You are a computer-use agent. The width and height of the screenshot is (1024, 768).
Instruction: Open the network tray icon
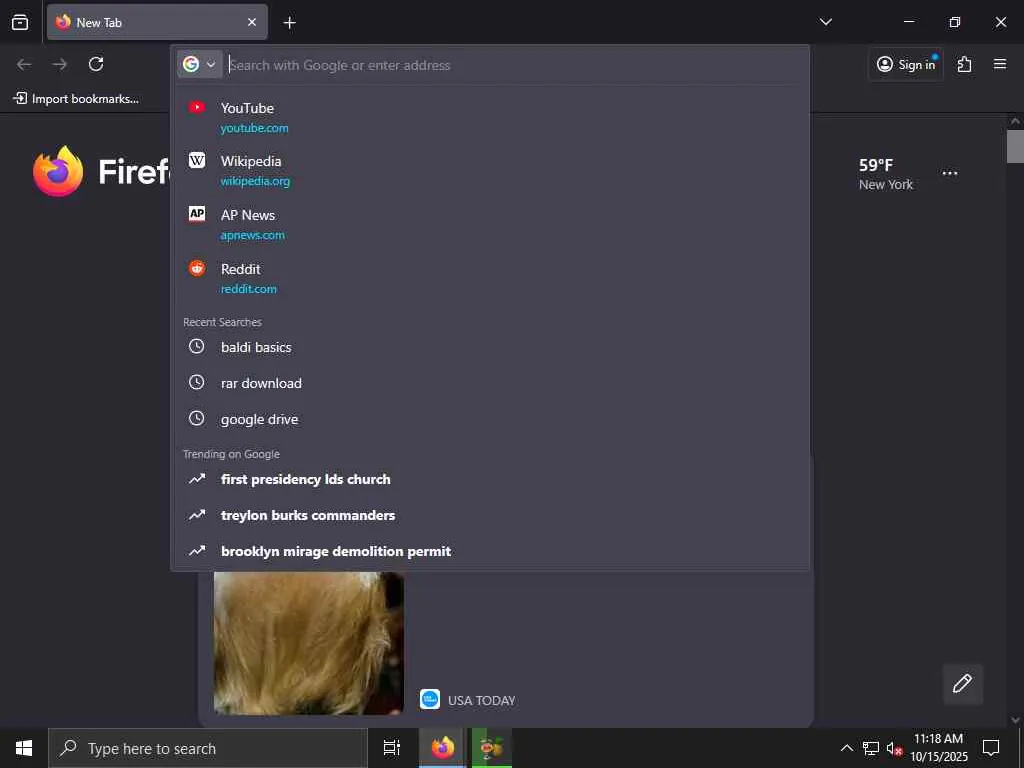click(871, 748)
